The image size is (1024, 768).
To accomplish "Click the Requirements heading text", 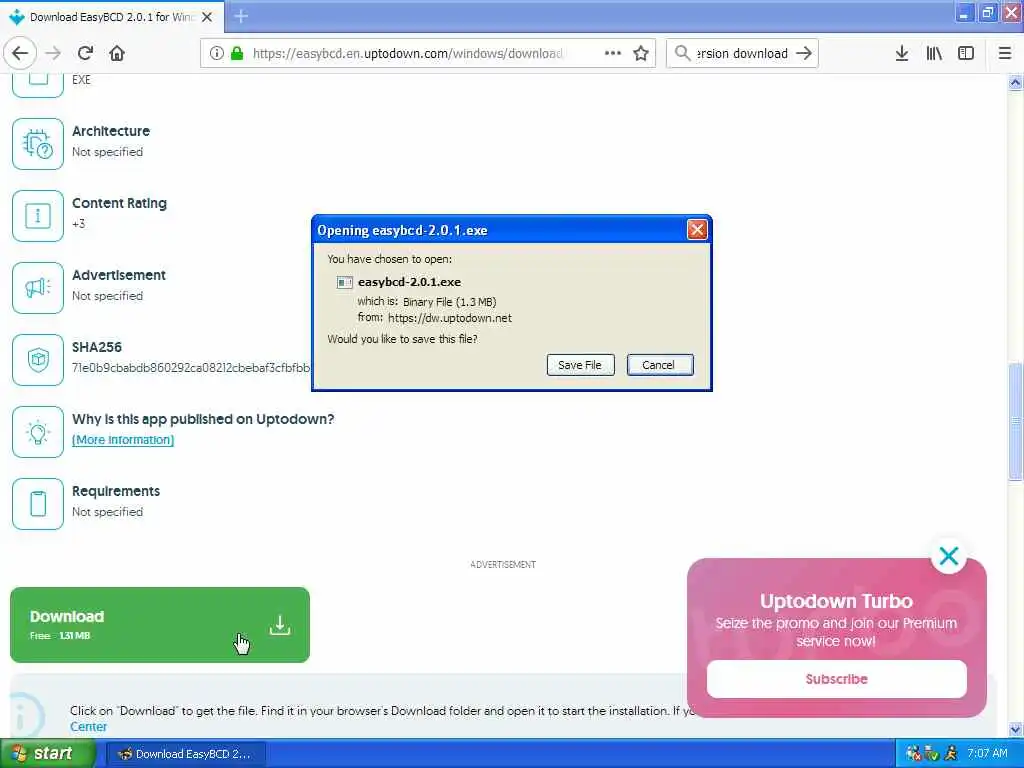I will (x=116, y=491).
